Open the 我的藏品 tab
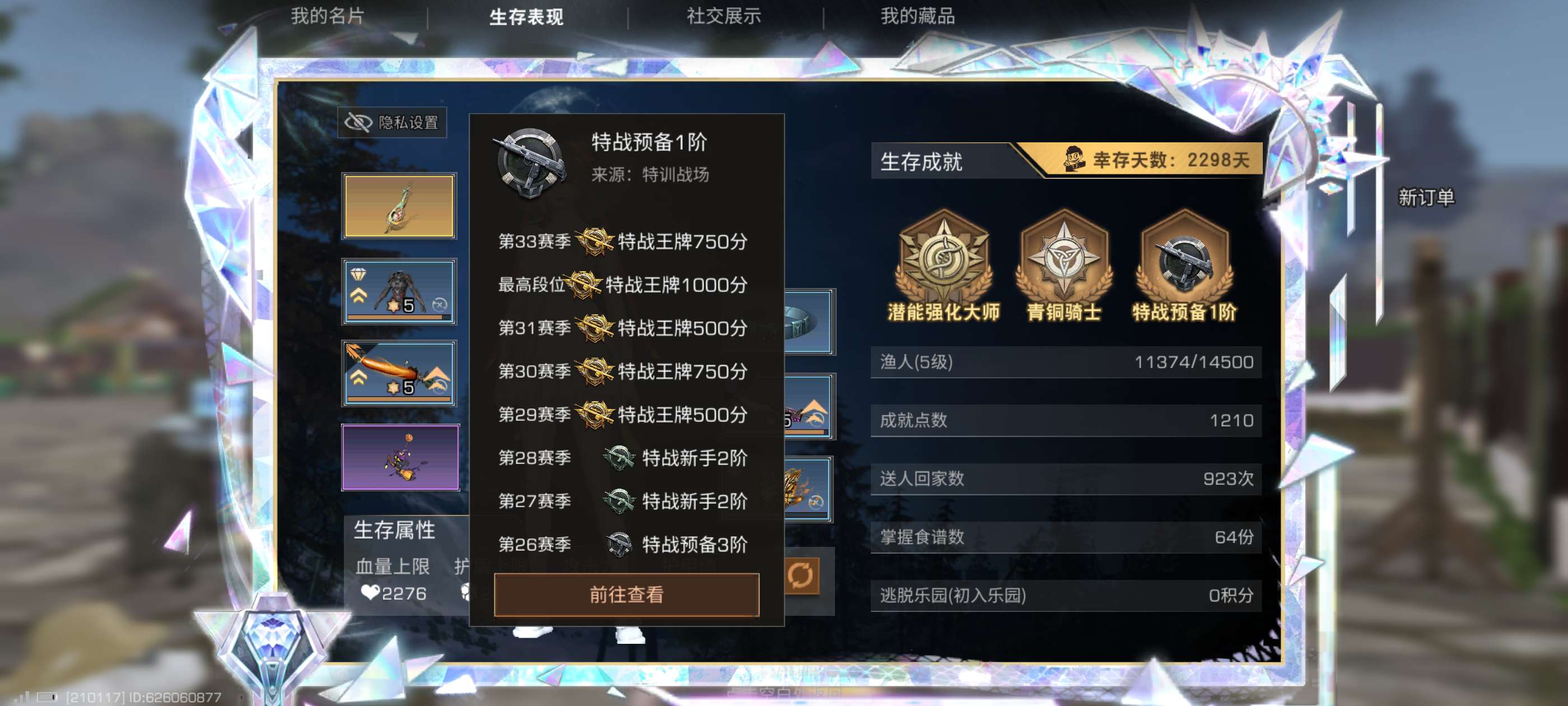 coord(917,16)
